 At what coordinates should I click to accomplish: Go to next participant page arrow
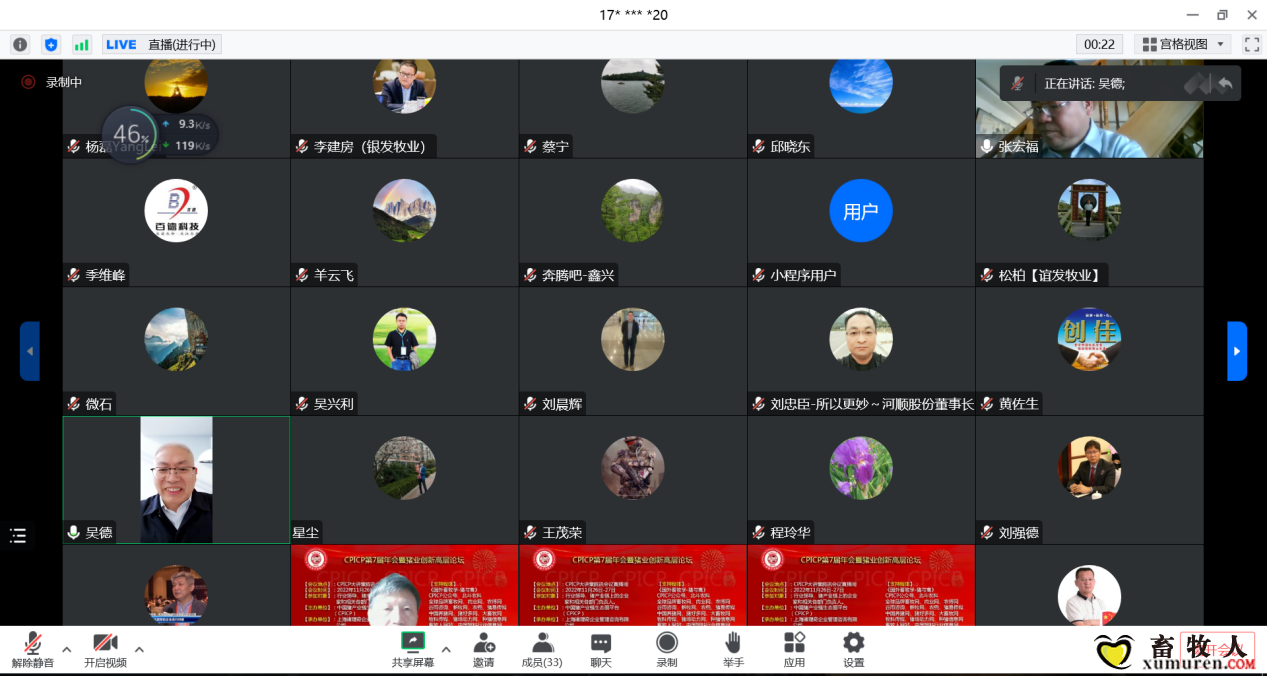(1237, 351)
